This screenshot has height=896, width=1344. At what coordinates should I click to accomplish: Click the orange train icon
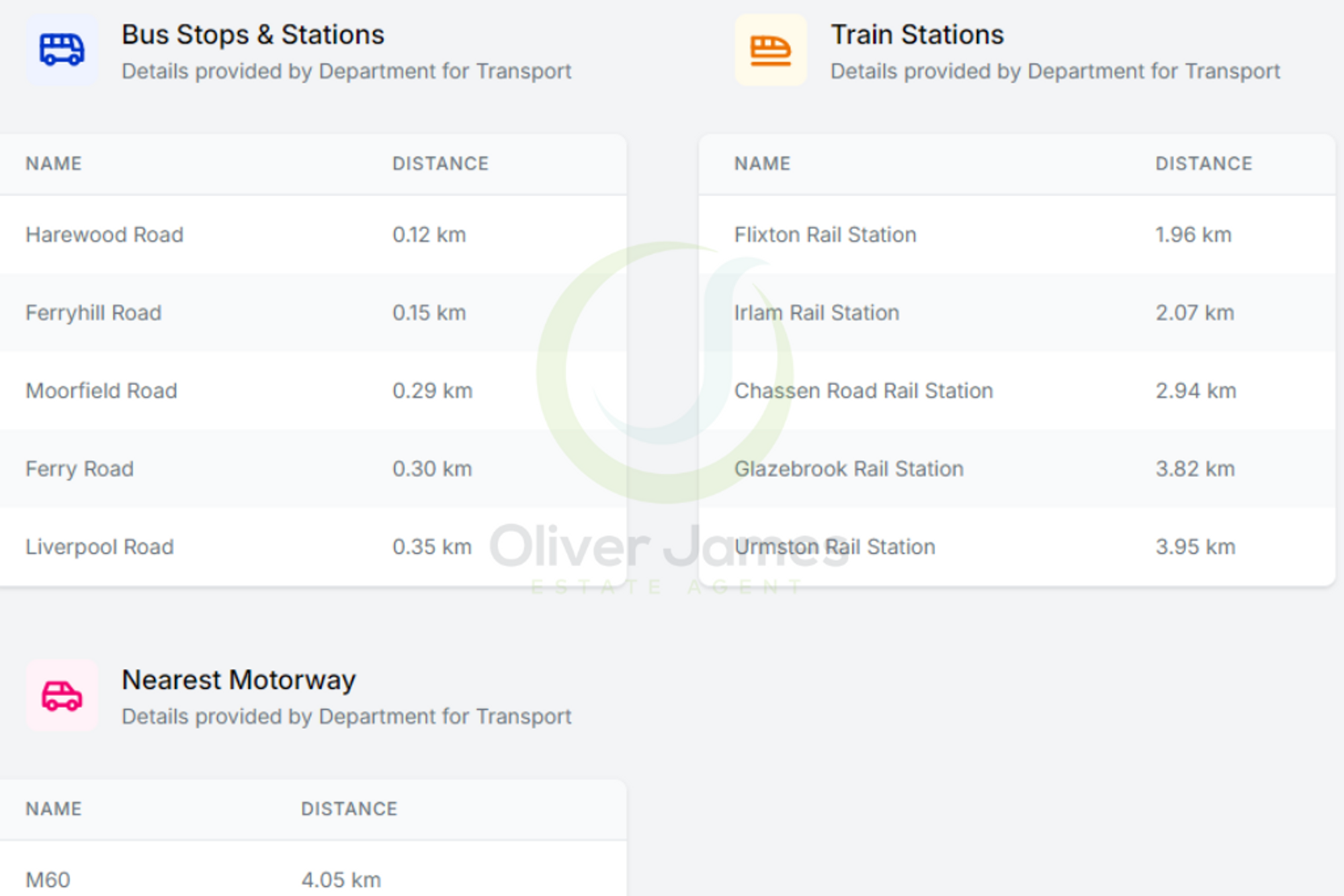(771, 50)
